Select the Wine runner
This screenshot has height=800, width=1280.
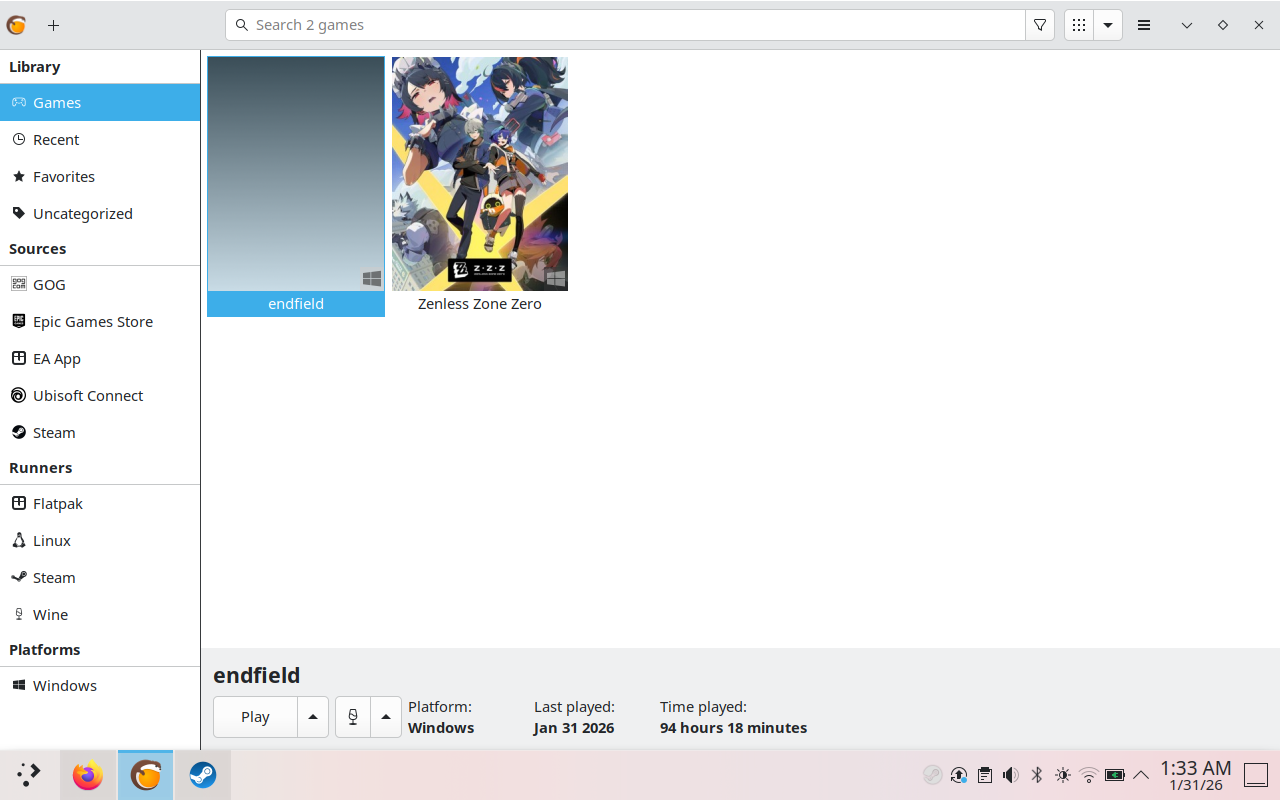pos(50,615)
